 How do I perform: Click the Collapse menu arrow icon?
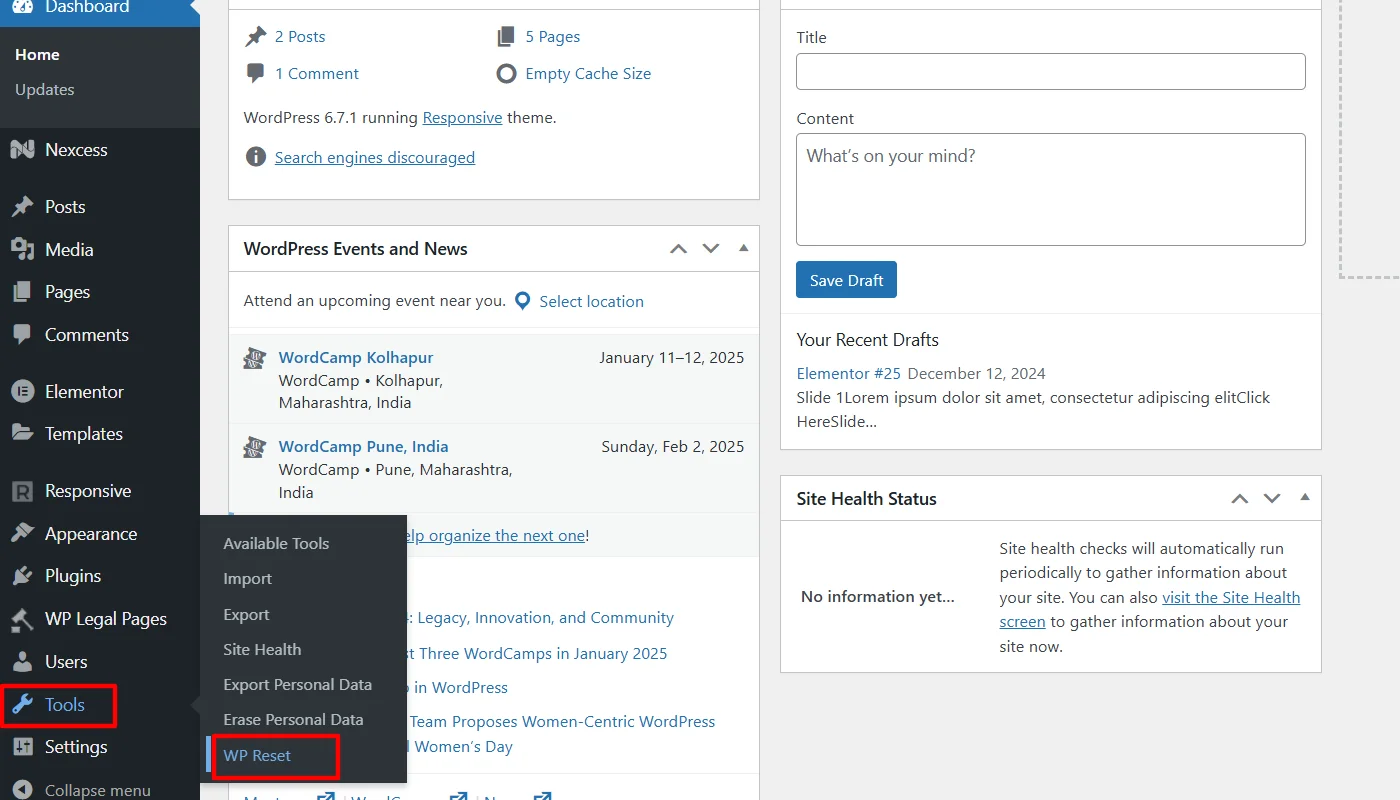point(22,790)
